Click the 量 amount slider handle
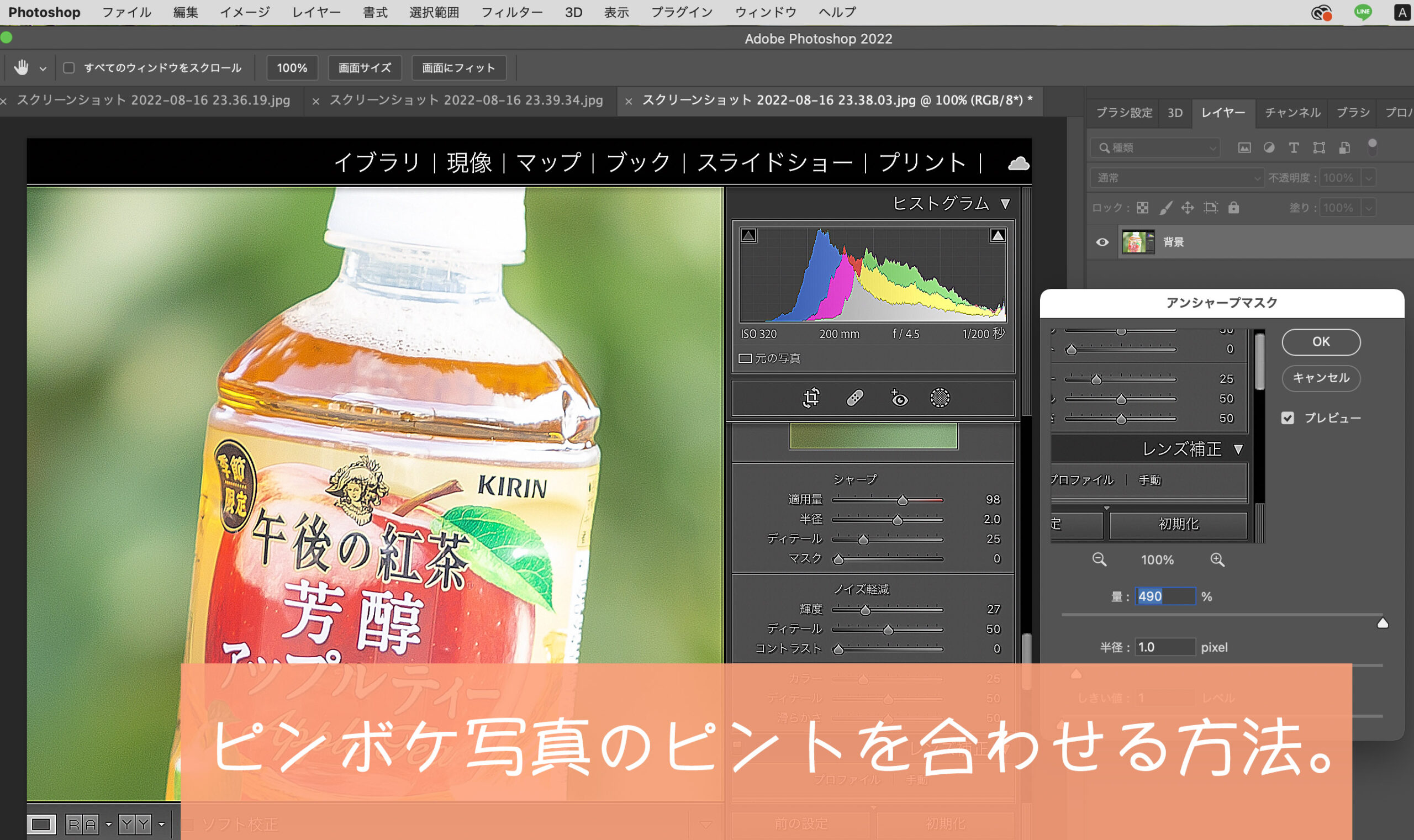 click(1383, 623)
